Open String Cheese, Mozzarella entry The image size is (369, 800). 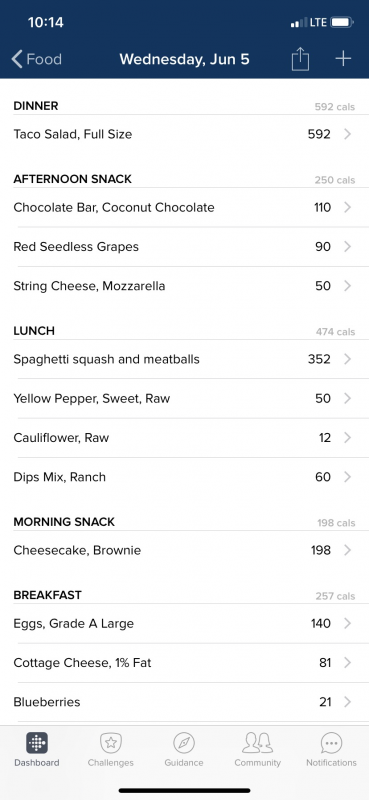[184, 286]
